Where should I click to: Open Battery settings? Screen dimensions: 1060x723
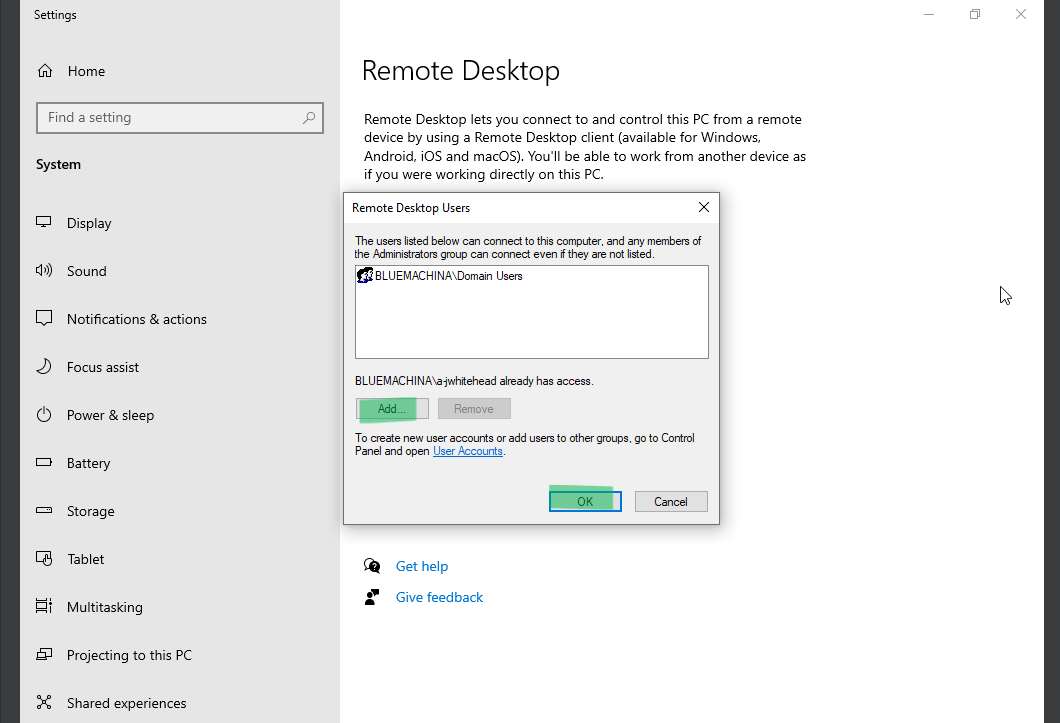pos(88,463)
